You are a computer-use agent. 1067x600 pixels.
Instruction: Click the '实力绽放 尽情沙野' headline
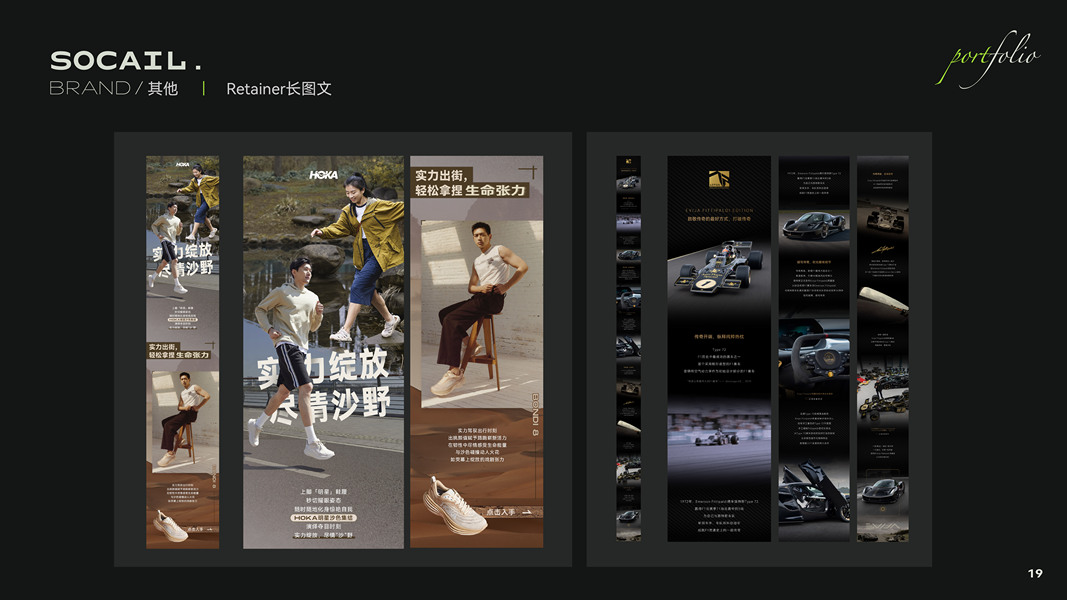point(324,386)
